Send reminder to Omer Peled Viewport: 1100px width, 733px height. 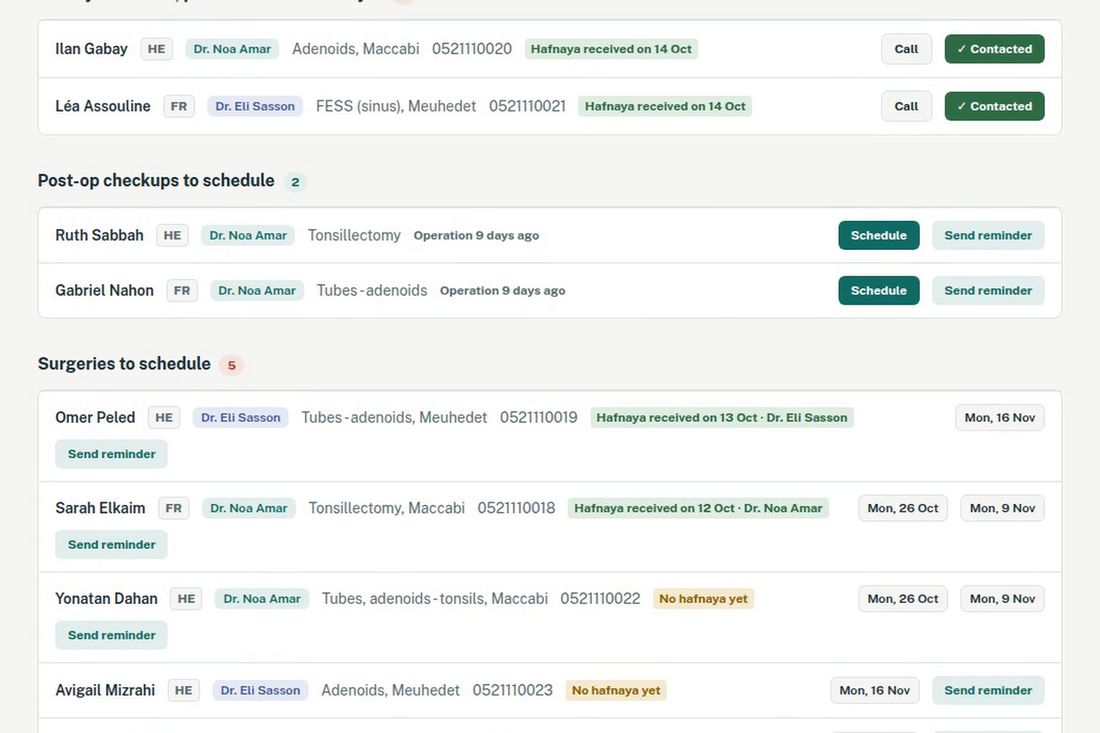click(112, 455)
